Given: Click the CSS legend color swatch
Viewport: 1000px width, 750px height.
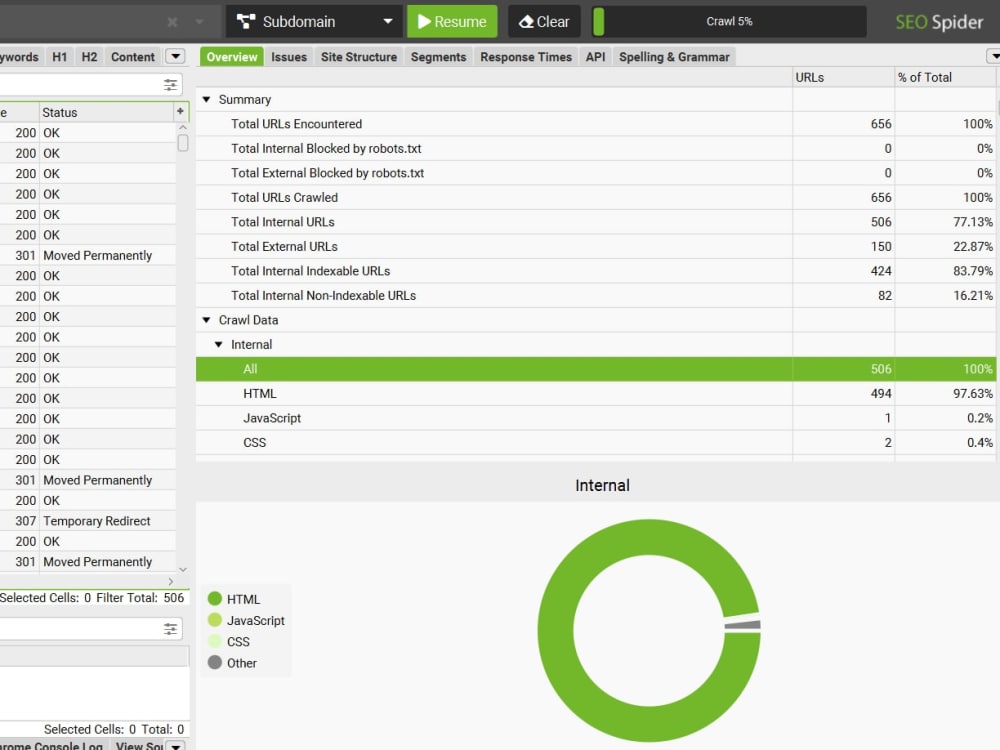Looking at the screenshot, I should 215,641.
